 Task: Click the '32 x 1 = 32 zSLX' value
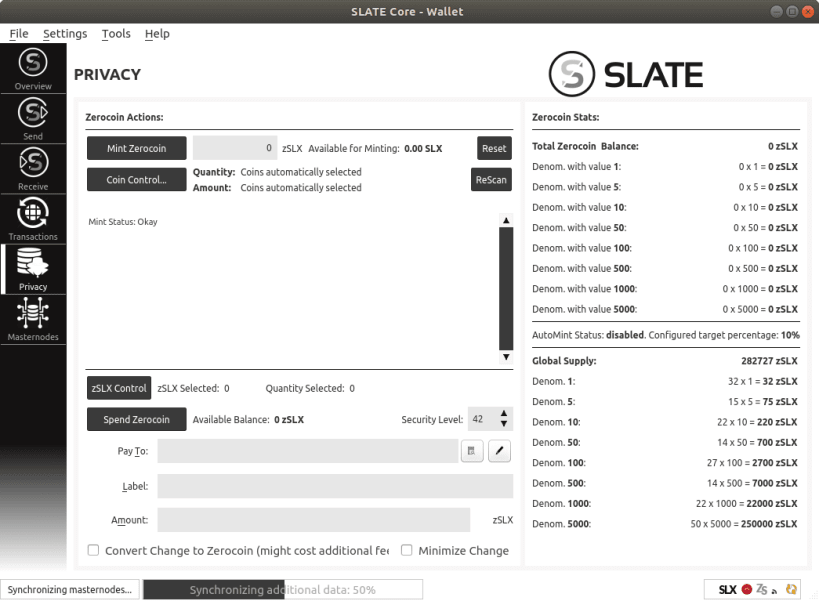[x=763, y=381]
